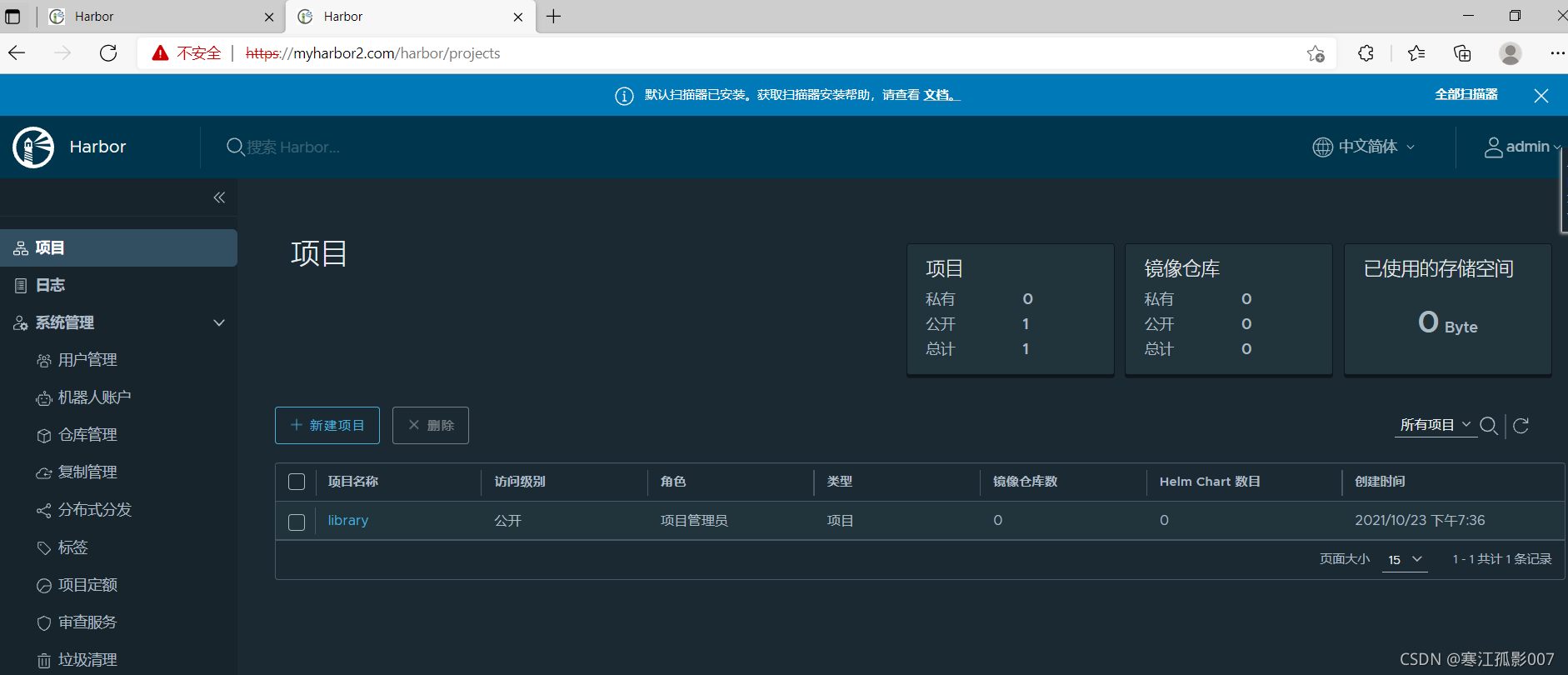1568x675 pixels.
Task: Collapse the sidebar with double-chevron icon
Action: (219, 197)
